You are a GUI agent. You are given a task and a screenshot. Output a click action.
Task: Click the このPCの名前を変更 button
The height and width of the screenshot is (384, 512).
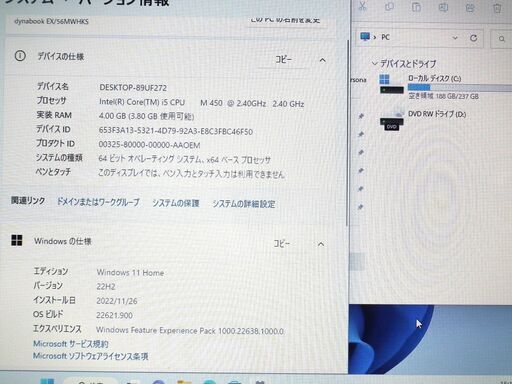coord(286,20)
